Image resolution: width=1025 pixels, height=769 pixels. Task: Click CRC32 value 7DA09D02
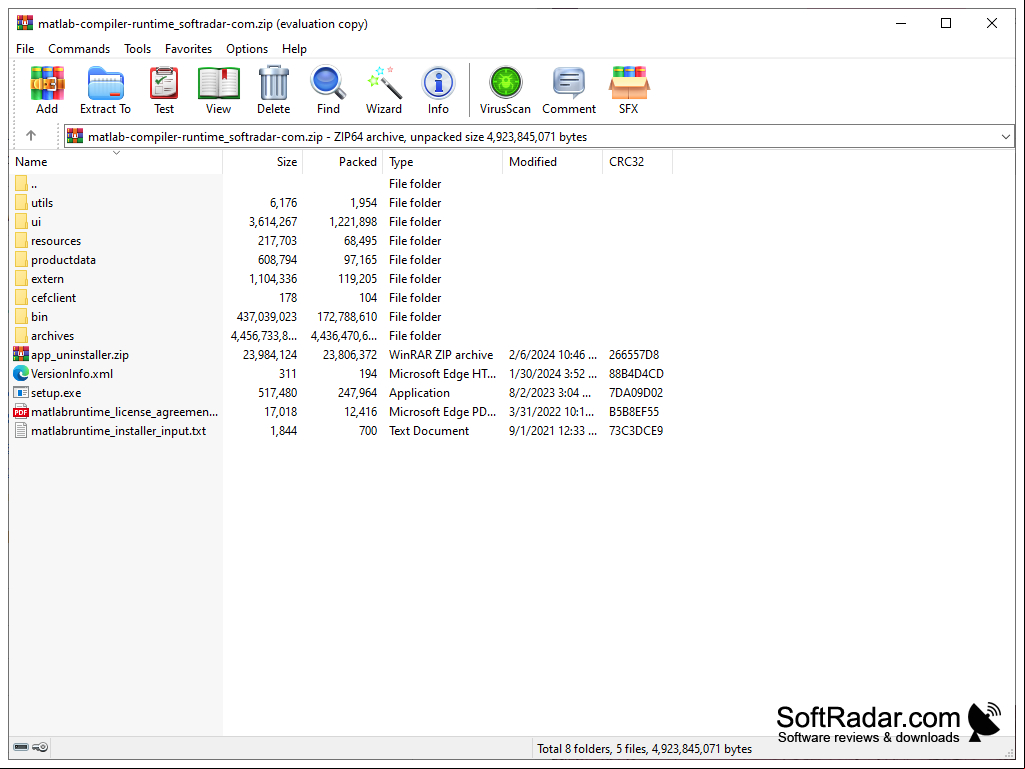point(636,392)
